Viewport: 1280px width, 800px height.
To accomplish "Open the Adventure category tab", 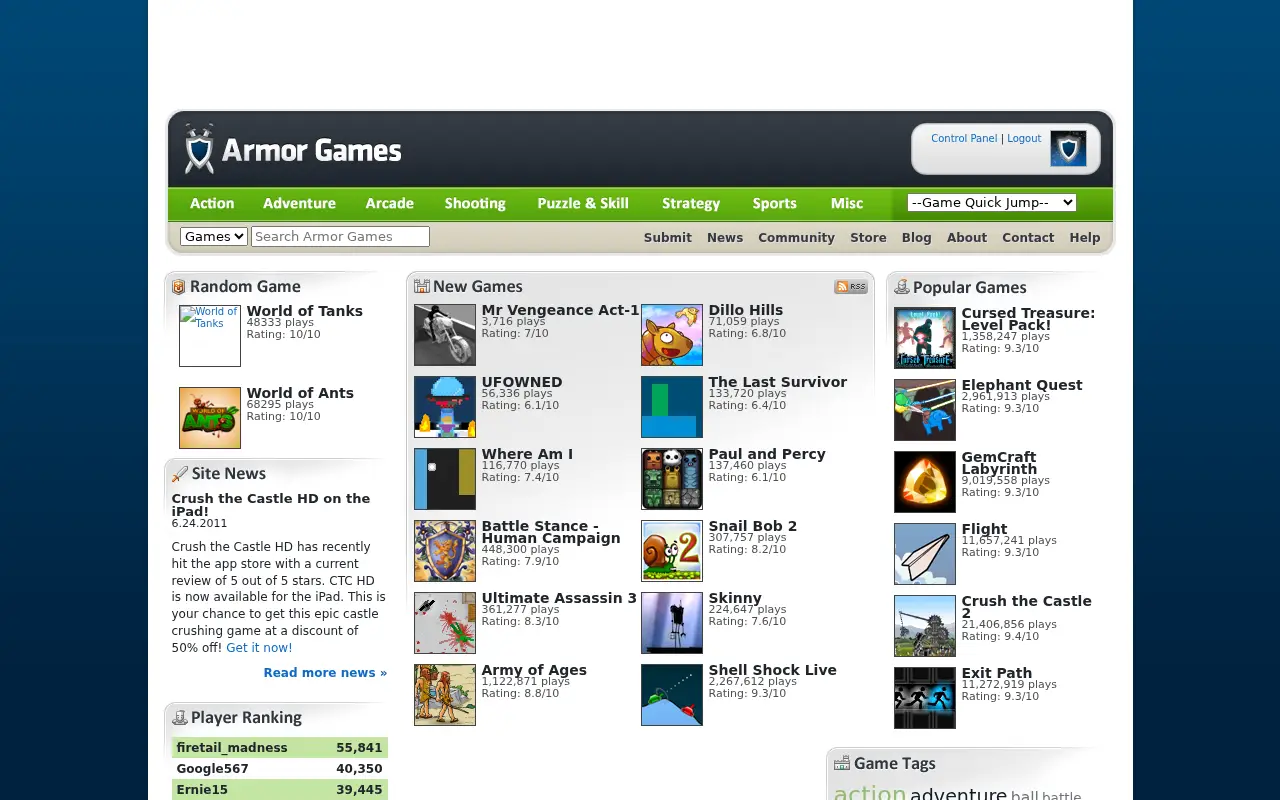I will click(x=299, y=203).
